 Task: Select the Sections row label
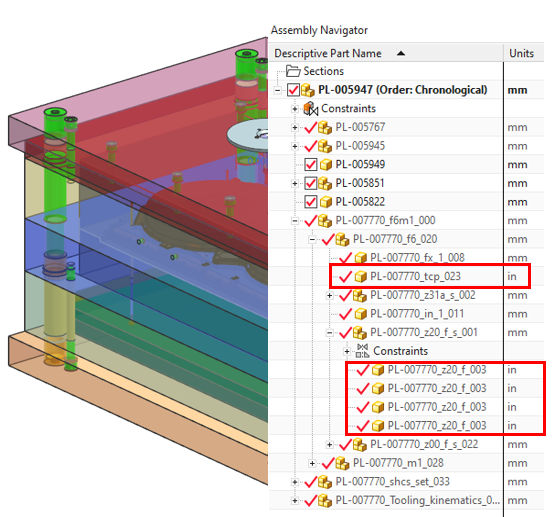(x=324, y=71)
